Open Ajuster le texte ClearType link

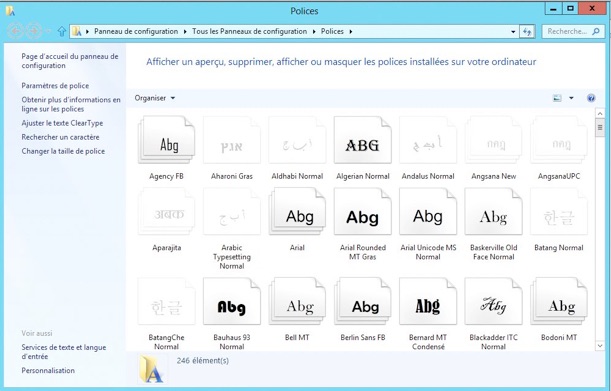pos(62,123)
